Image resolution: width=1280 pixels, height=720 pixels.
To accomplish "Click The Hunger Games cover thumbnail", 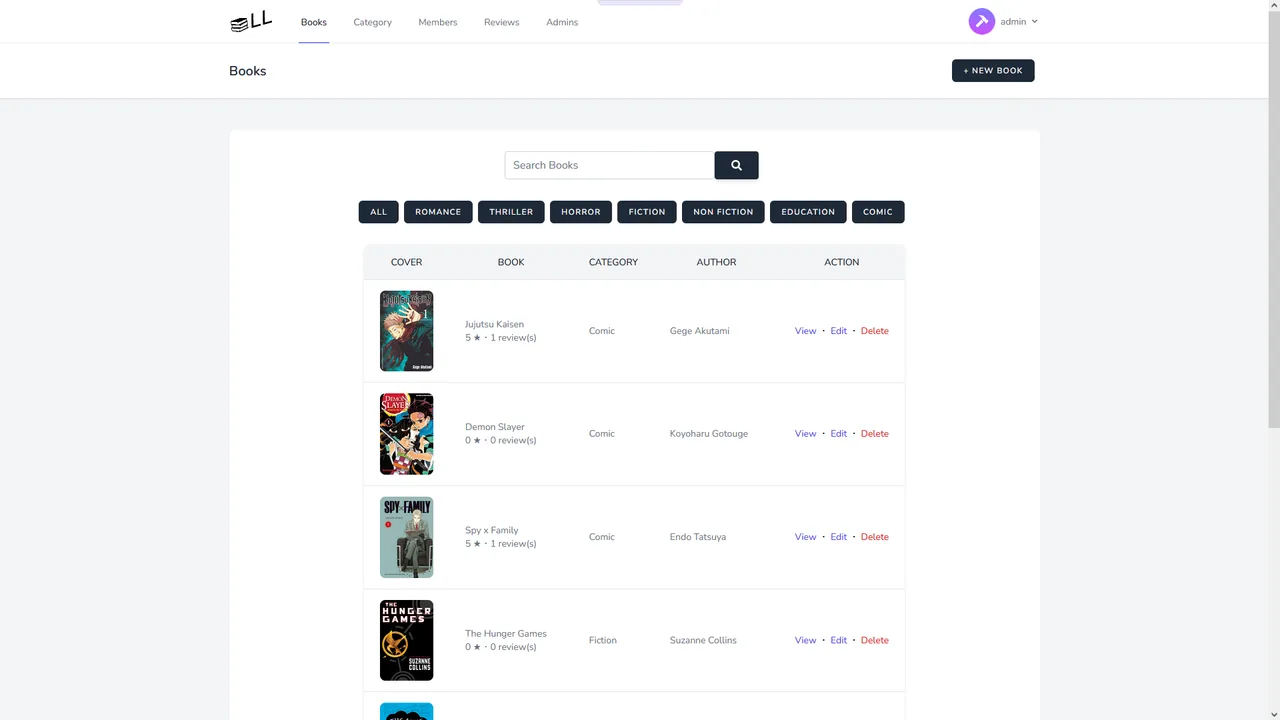I will [x=406, y=640].
